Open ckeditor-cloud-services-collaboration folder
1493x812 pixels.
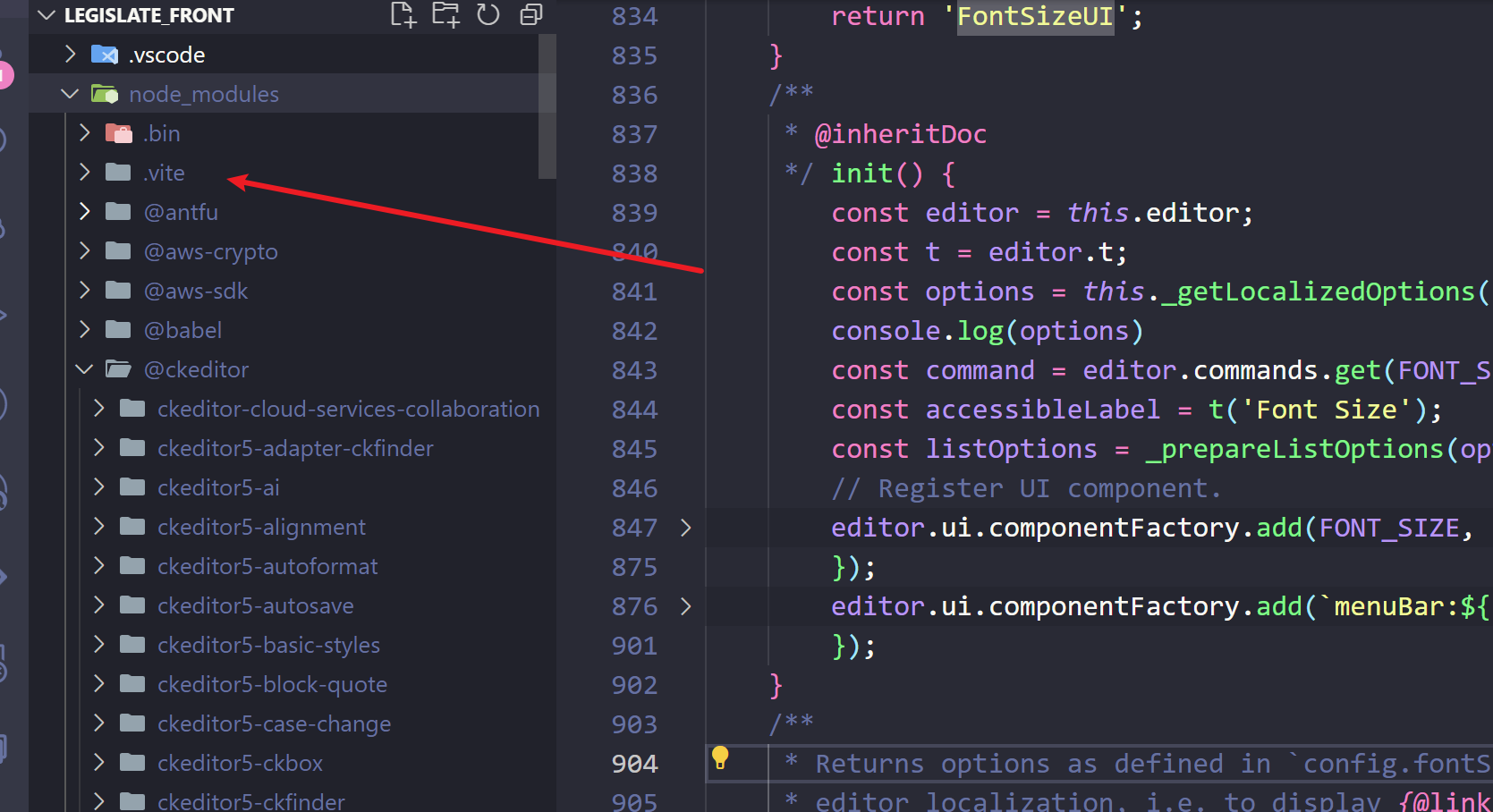349,409
